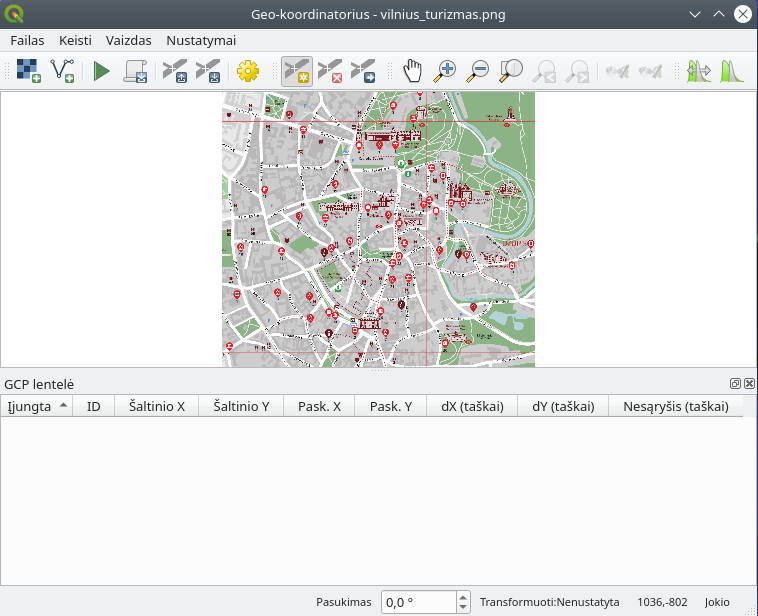The height and width of the screenshot is (616, 758).
Task: Start georeferencing with the green play icon
Action: coord(102,71)
